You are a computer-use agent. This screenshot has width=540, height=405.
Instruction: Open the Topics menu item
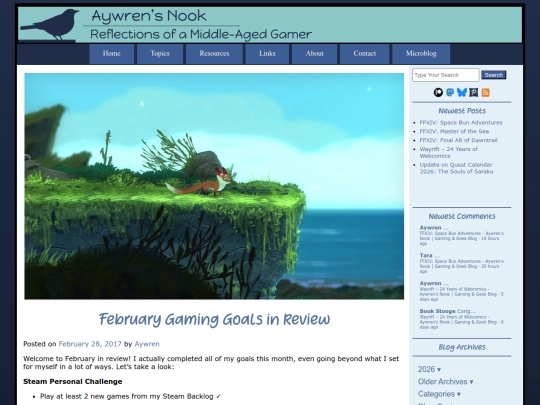pyautogui.click(x=160, y=54)
